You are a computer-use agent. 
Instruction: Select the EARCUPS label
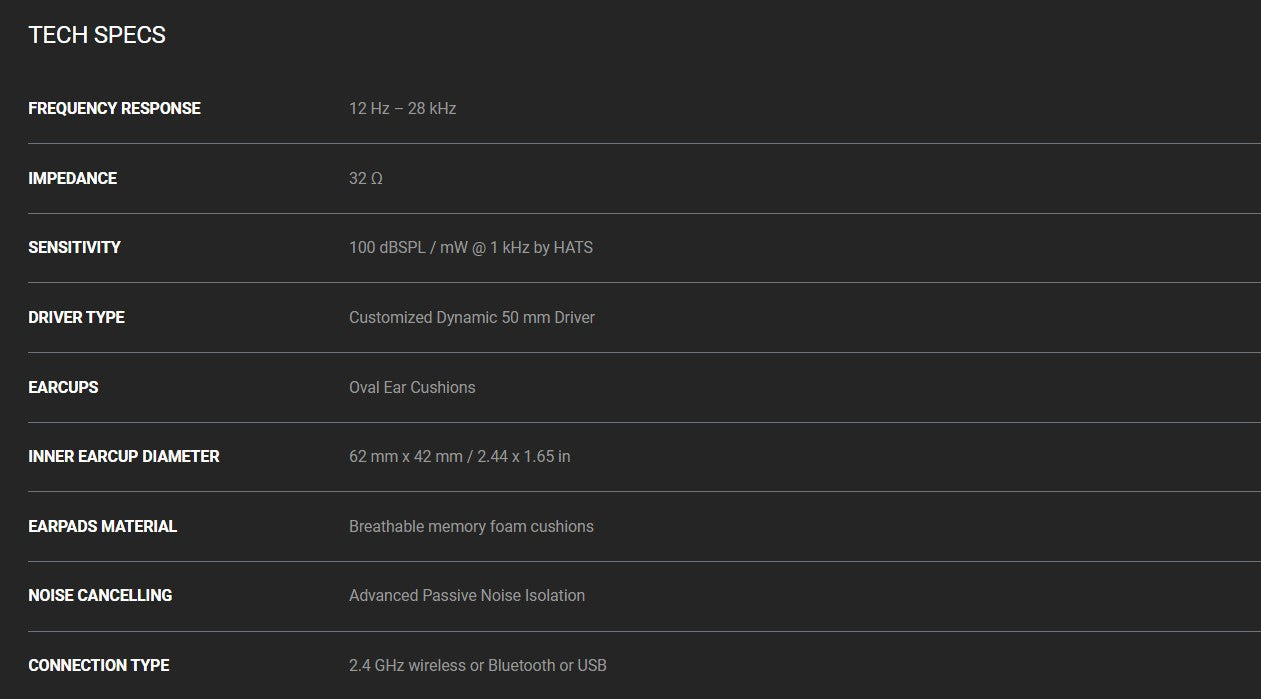[63, 387]
